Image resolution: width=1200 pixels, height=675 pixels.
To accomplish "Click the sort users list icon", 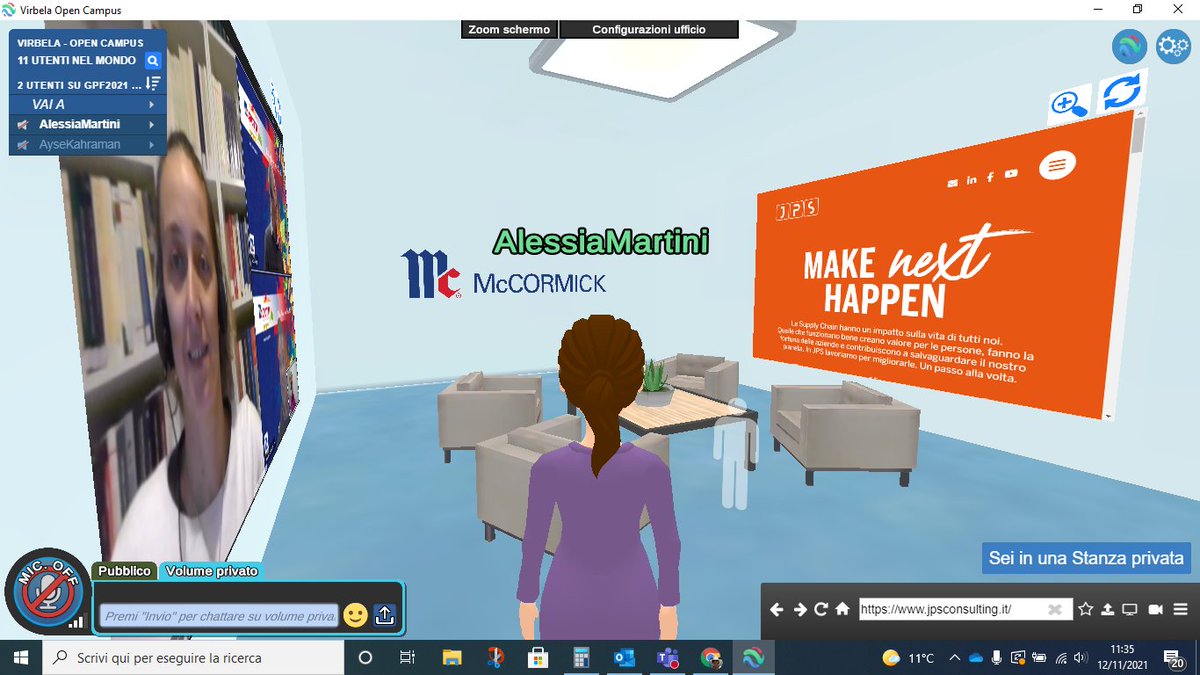I will [x=153, y=84].
